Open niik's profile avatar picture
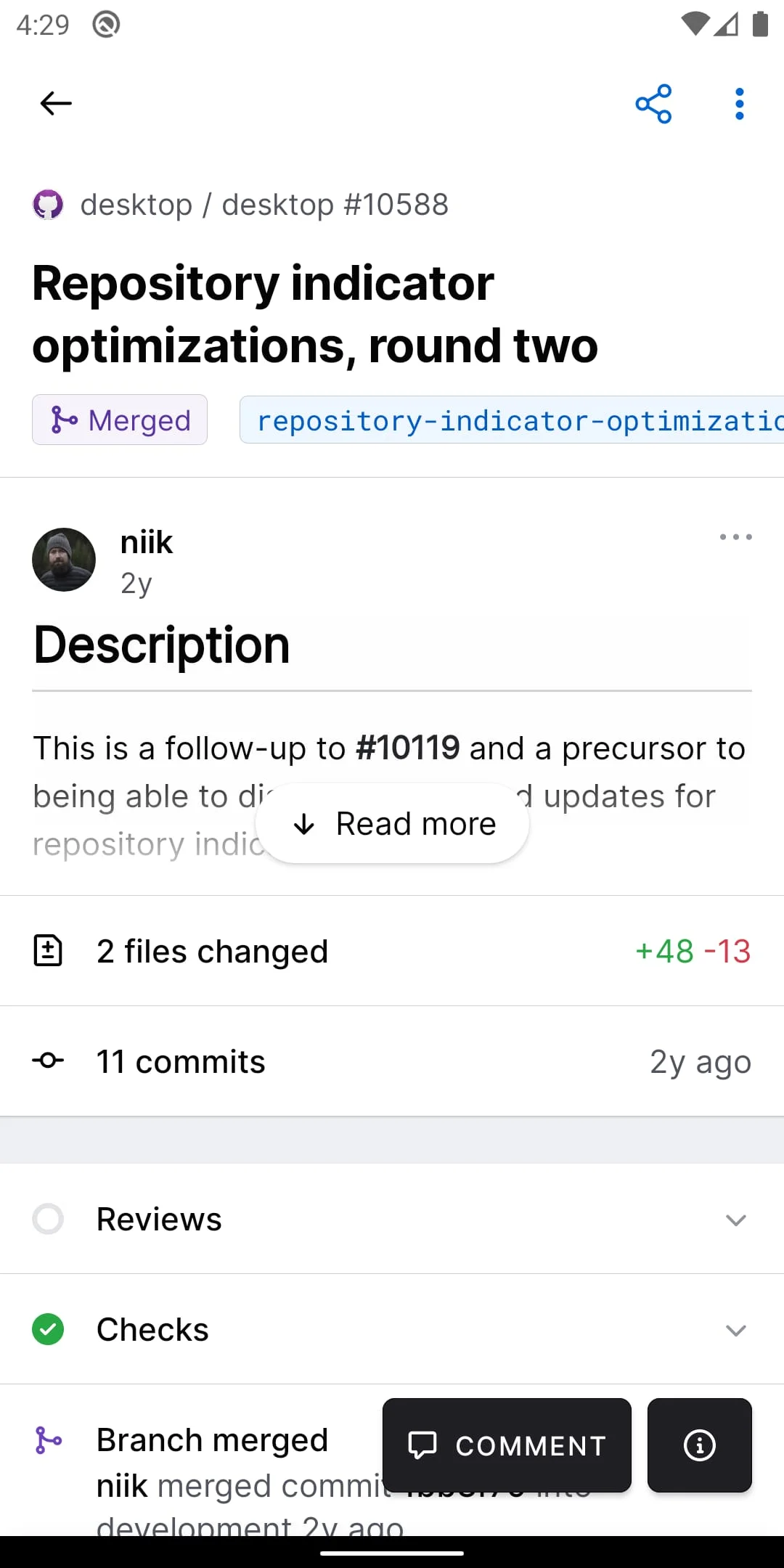 pos(64,560)
